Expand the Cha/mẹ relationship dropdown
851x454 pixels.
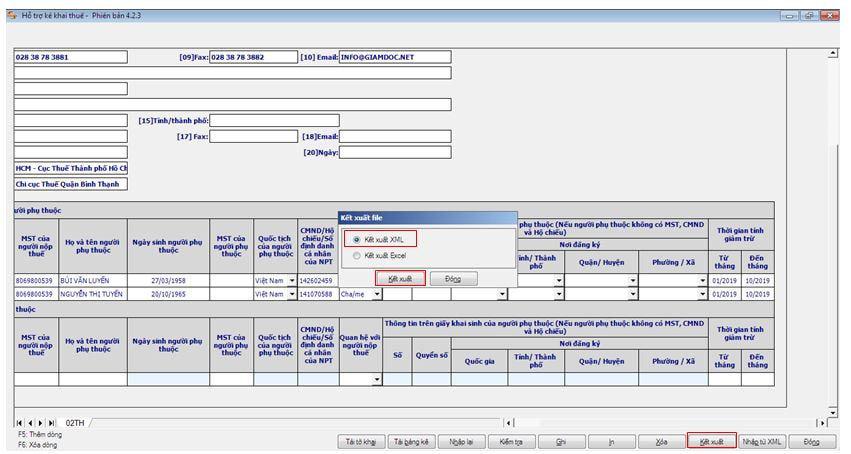(377, 295)
